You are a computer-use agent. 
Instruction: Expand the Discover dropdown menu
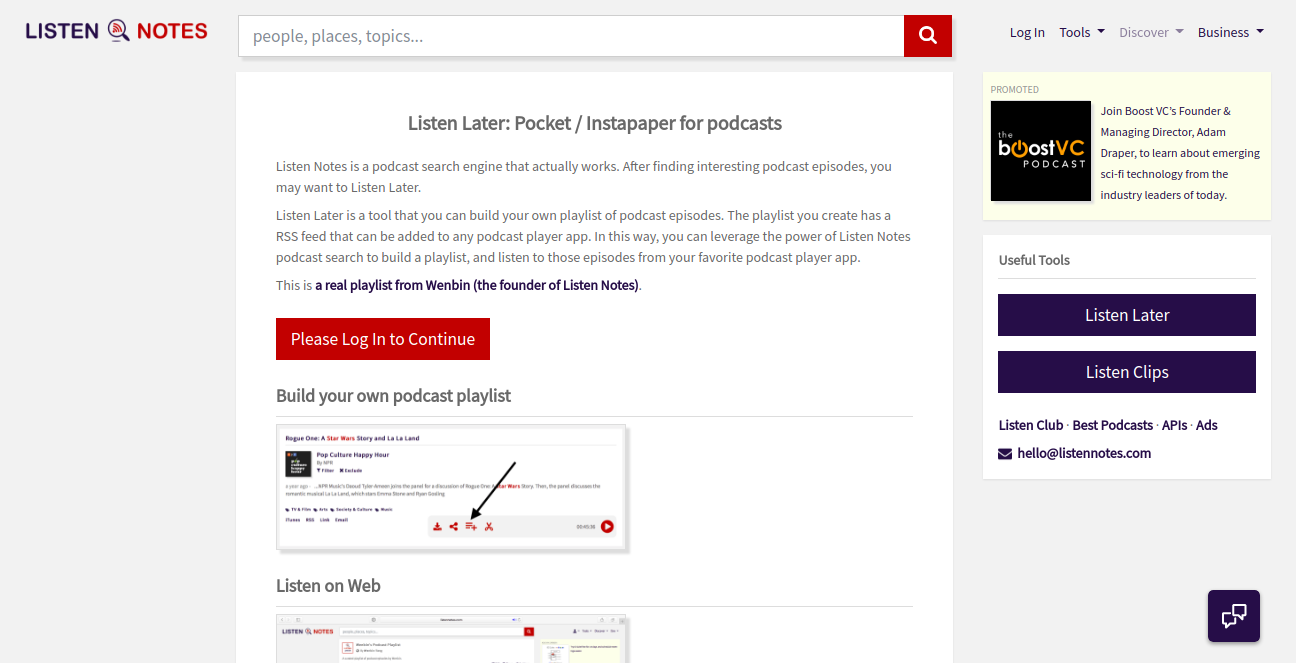pos(1151,32)
